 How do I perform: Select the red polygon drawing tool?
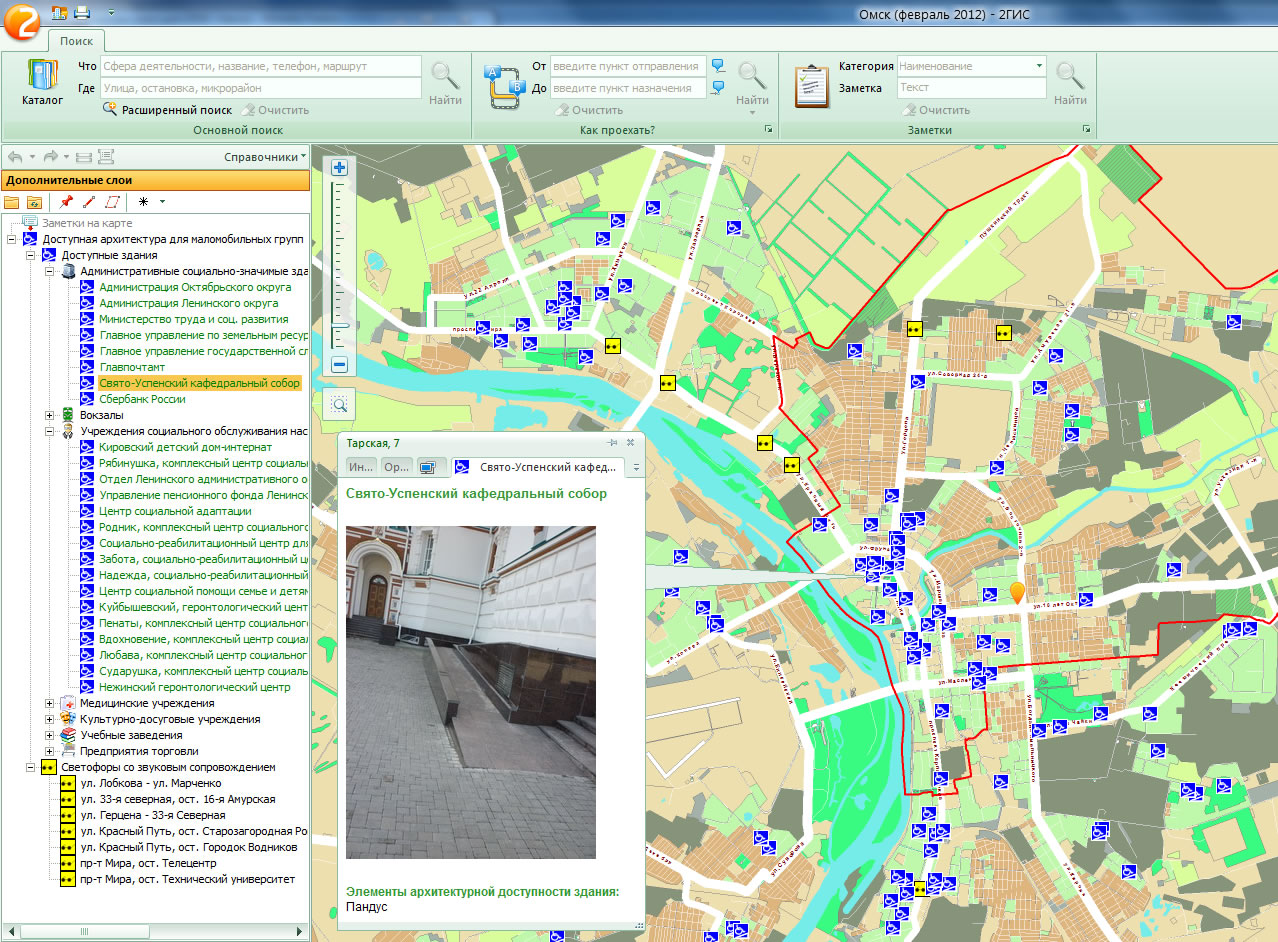coord(112,201)
